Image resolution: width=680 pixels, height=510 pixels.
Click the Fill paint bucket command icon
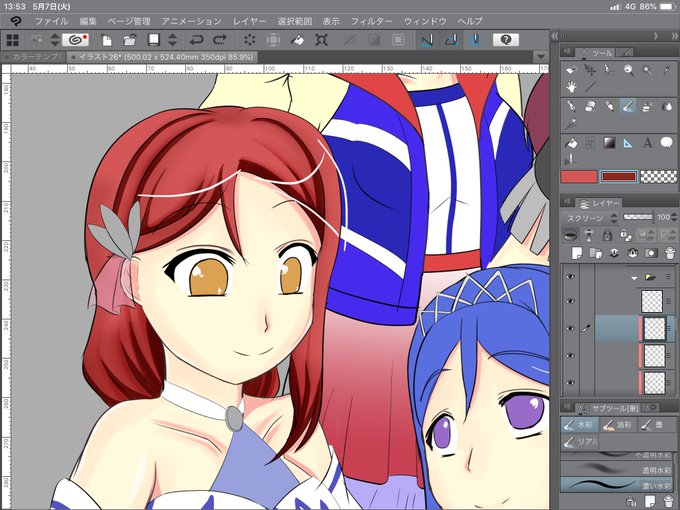coord(297,40)
